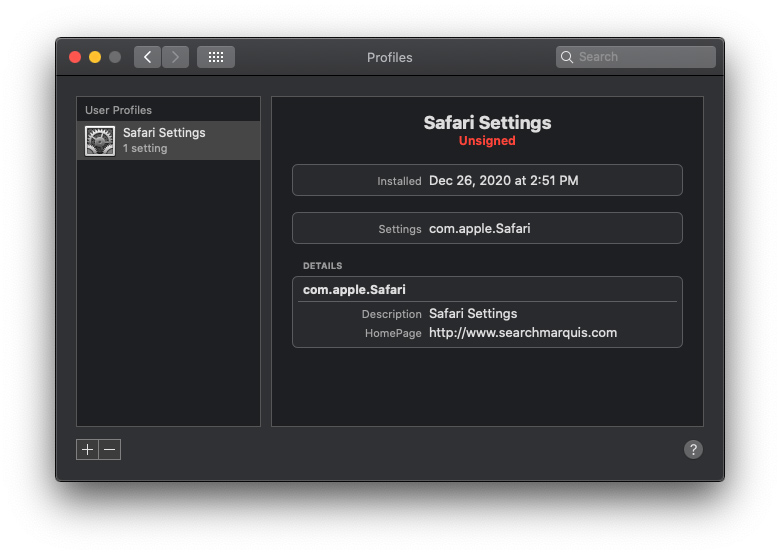Click the red Unsigned status text
Viewport: 780px width, 555px height.
click(x=487, y=141)
